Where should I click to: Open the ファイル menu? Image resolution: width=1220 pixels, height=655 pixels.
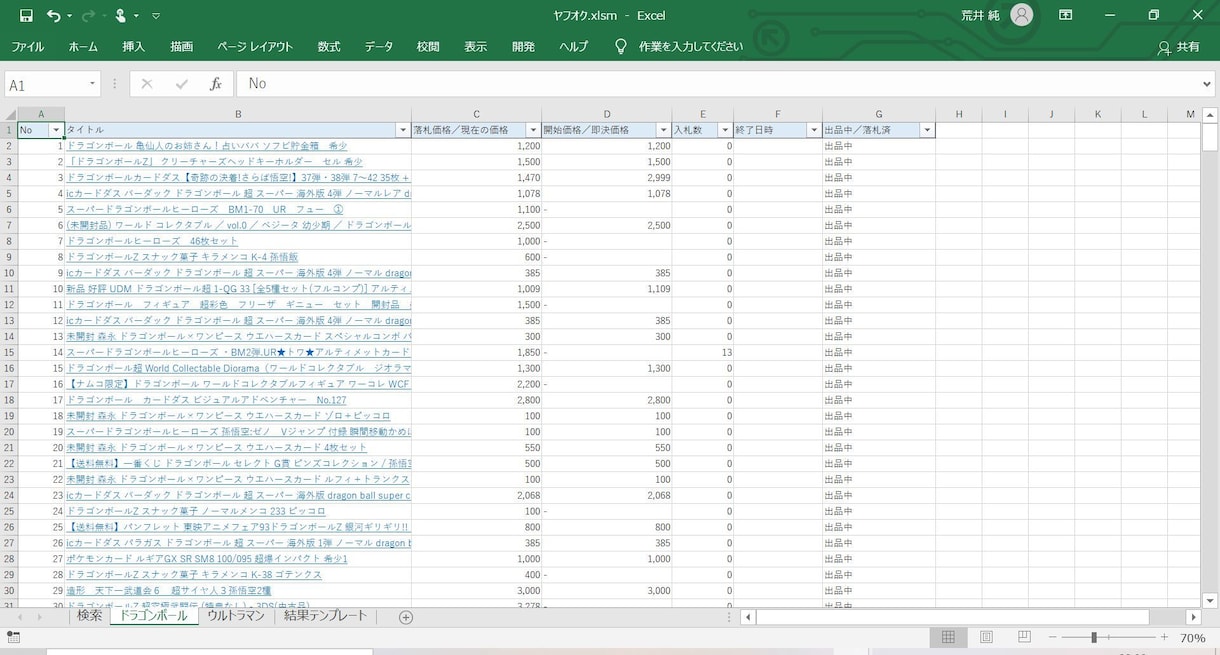(27, 47)
